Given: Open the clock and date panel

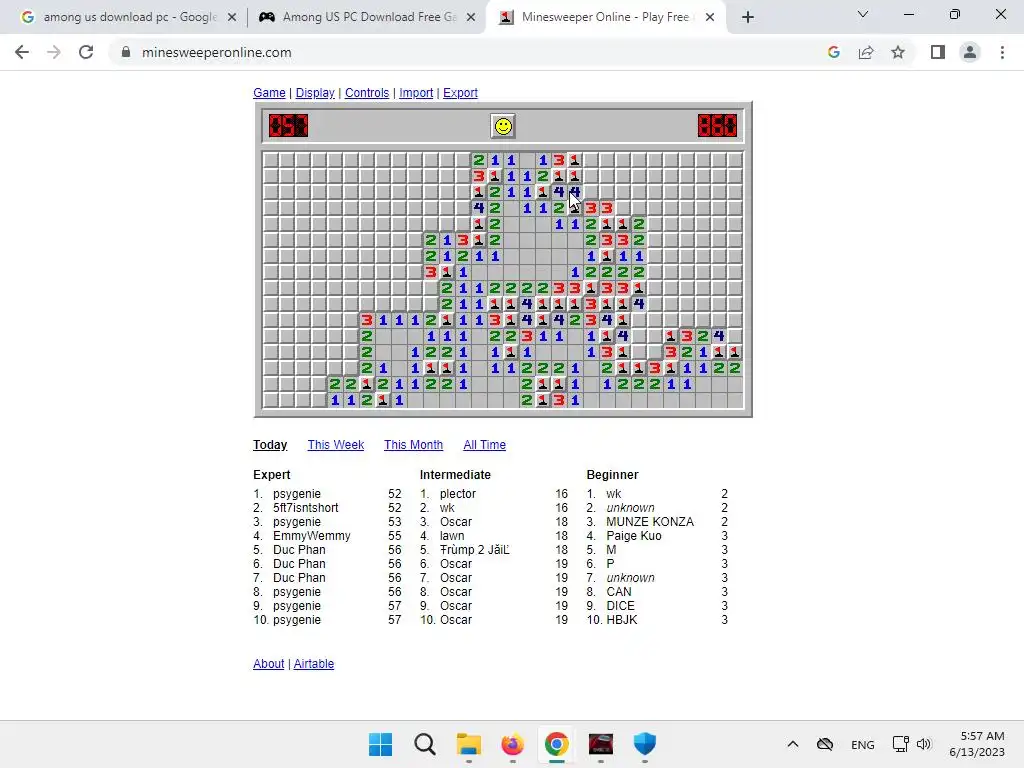Looking at the screenshot, I should [x=977, y=744].
